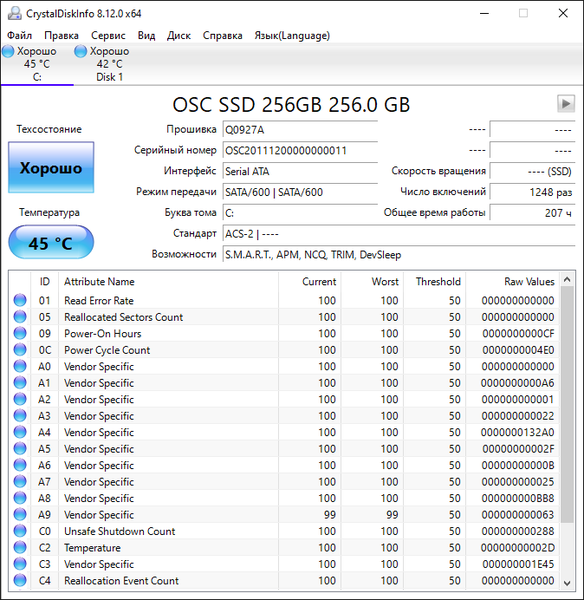
Task: Click the scrollbar up arrow in attribute list
Action: [x=567, y=280]
